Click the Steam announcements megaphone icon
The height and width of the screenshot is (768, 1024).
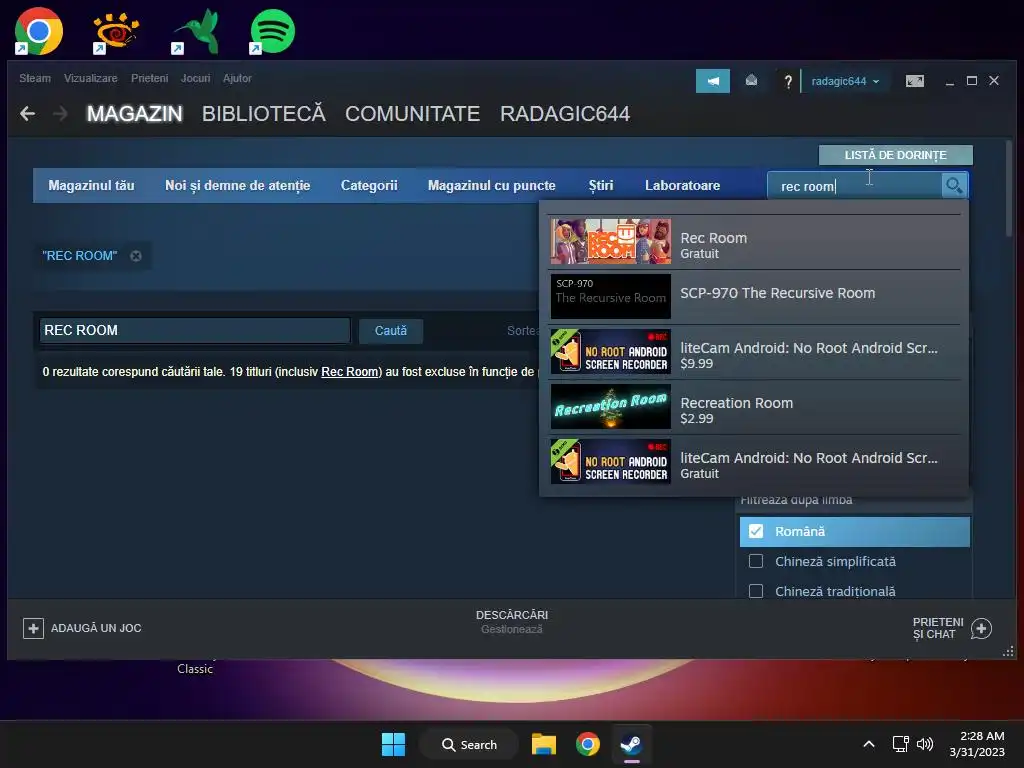[x=712, y=81]
